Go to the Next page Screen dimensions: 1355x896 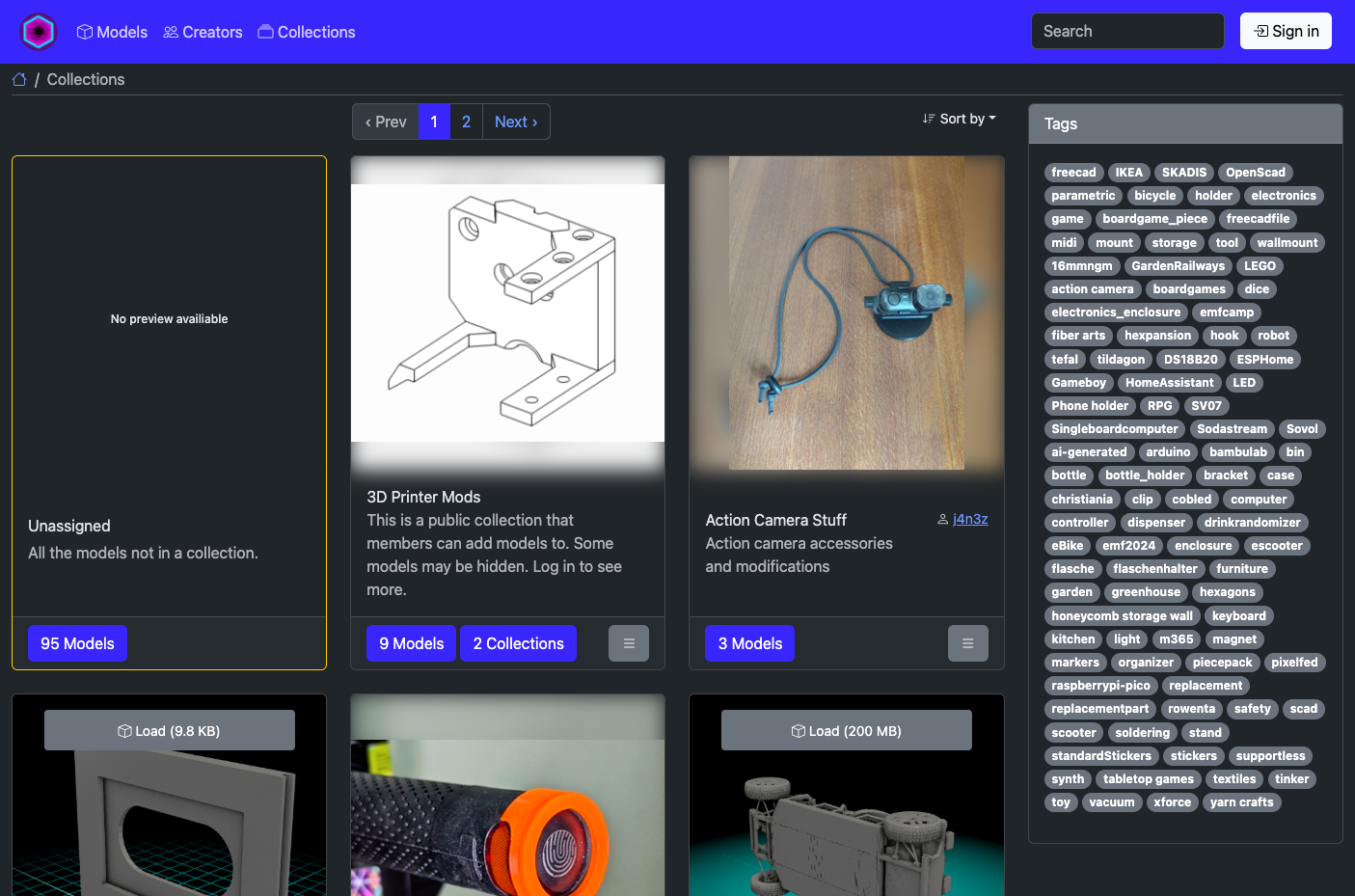click(x=516, y=122)
